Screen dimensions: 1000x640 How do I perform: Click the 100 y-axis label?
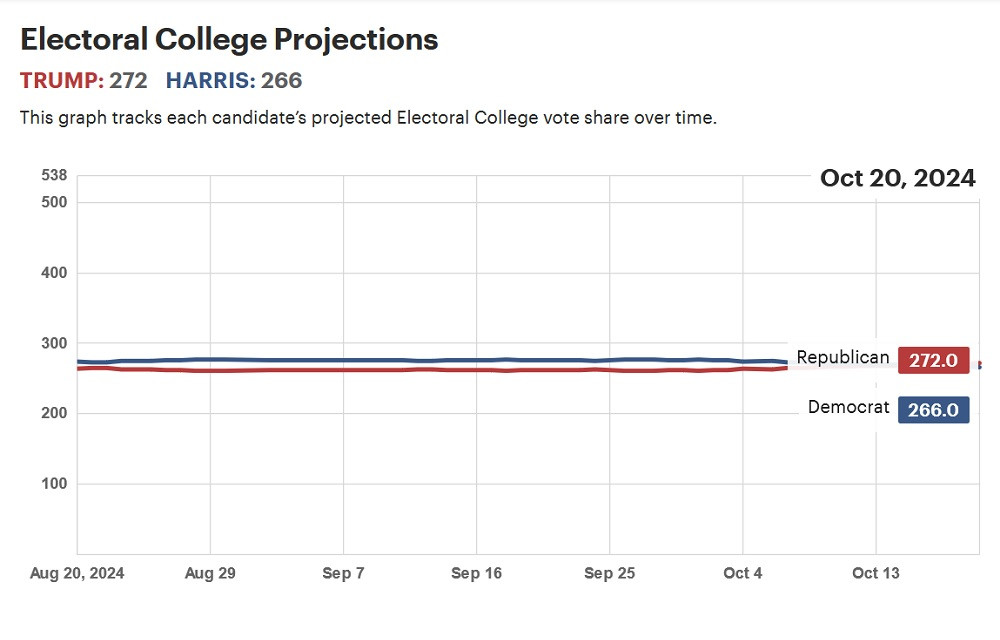point(54,484)
